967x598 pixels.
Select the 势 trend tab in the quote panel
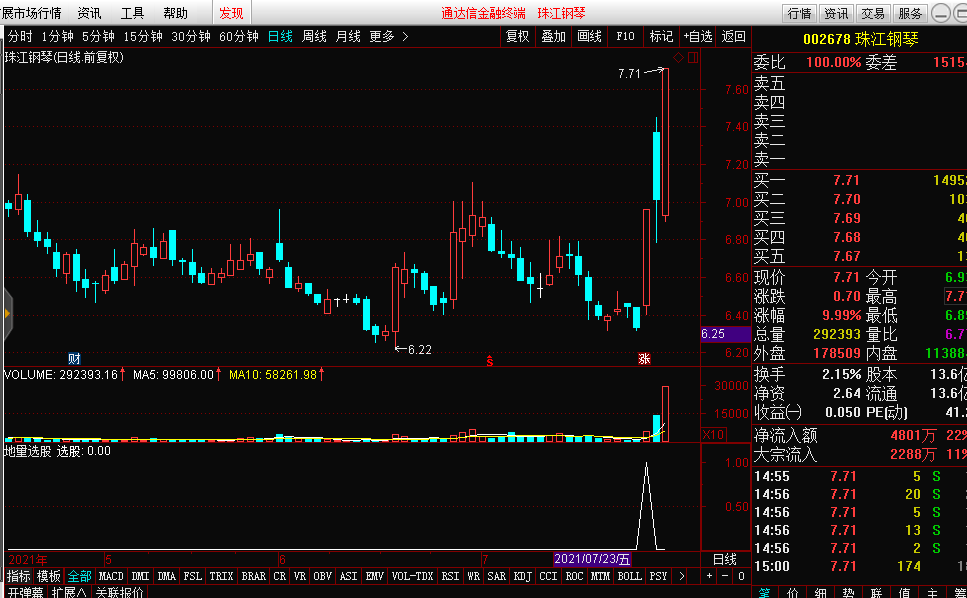848,592
